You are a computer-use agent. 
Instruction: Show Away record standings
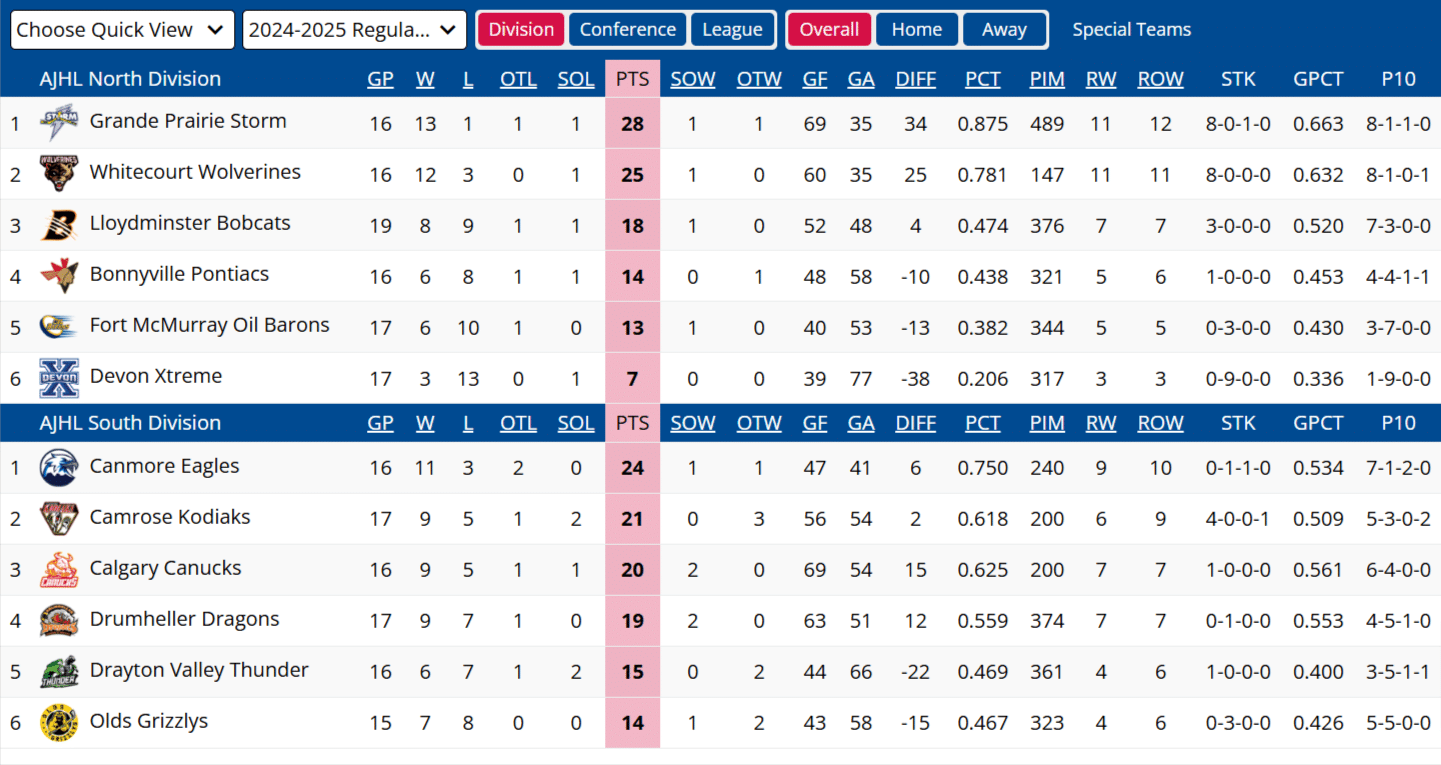tap(1004, 30)
